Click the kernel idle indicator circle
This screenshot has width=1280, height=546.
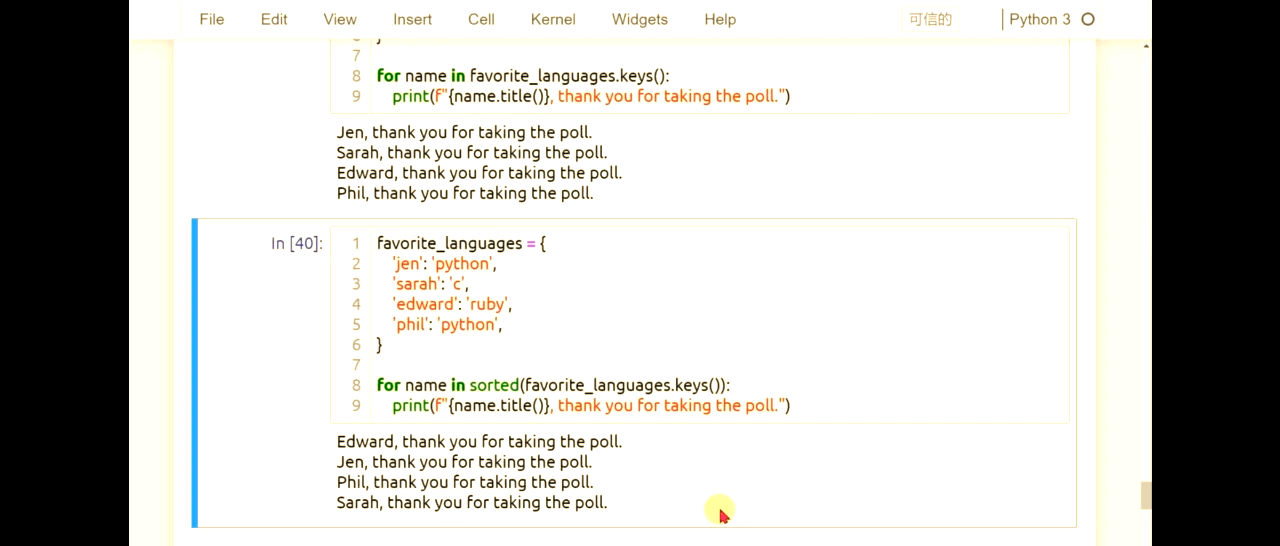1088,19
